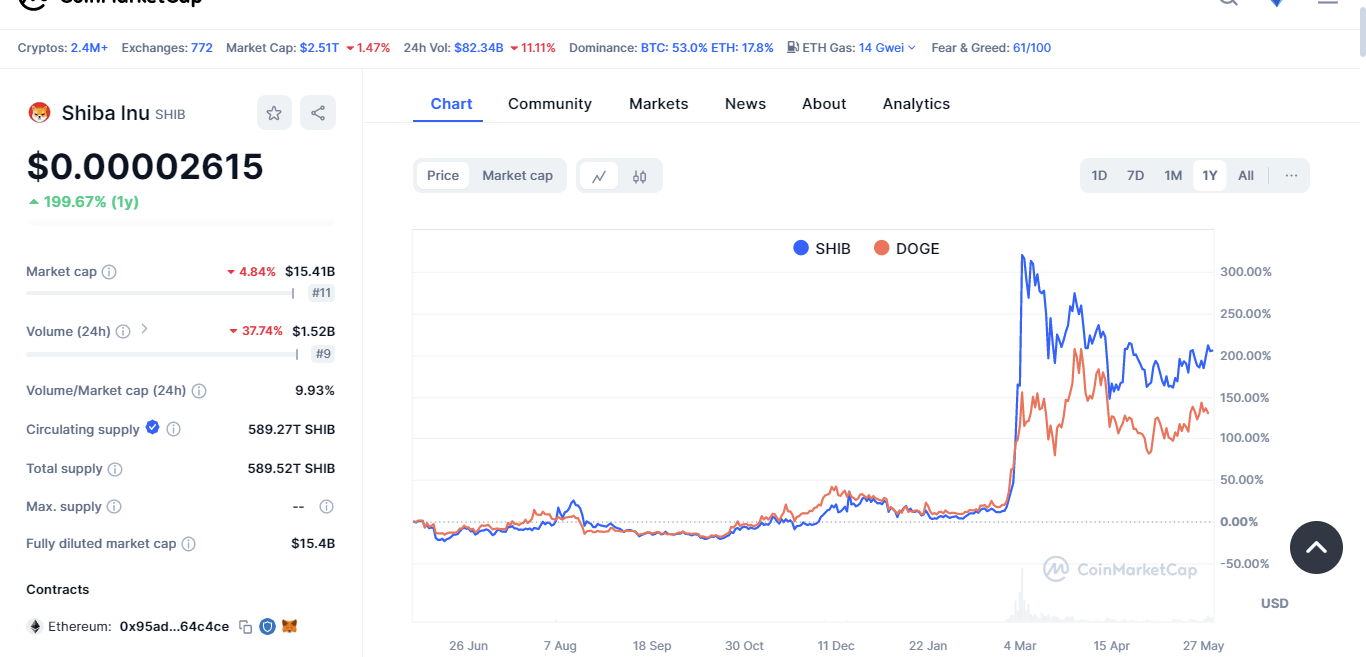Click the 589.27T SHIB circulating value
This screenshot has height=657, width=1366.
pos(291,429)
